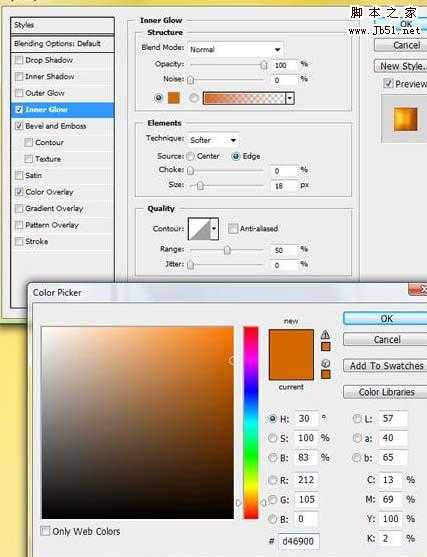The image size is (427, 557).
Task: Select the Center source radio button
Action: 190,156
